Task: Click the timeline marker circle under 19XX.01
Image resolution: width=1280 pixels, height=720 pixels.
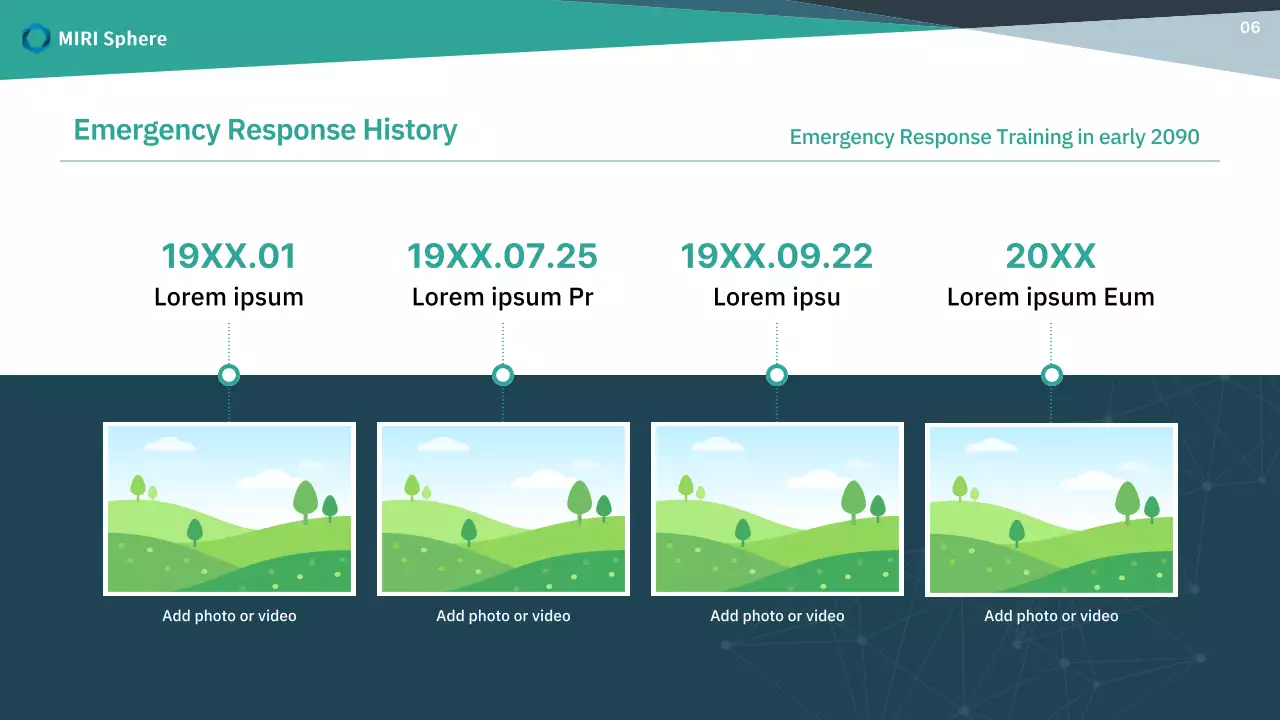Action: pos(229,375)
